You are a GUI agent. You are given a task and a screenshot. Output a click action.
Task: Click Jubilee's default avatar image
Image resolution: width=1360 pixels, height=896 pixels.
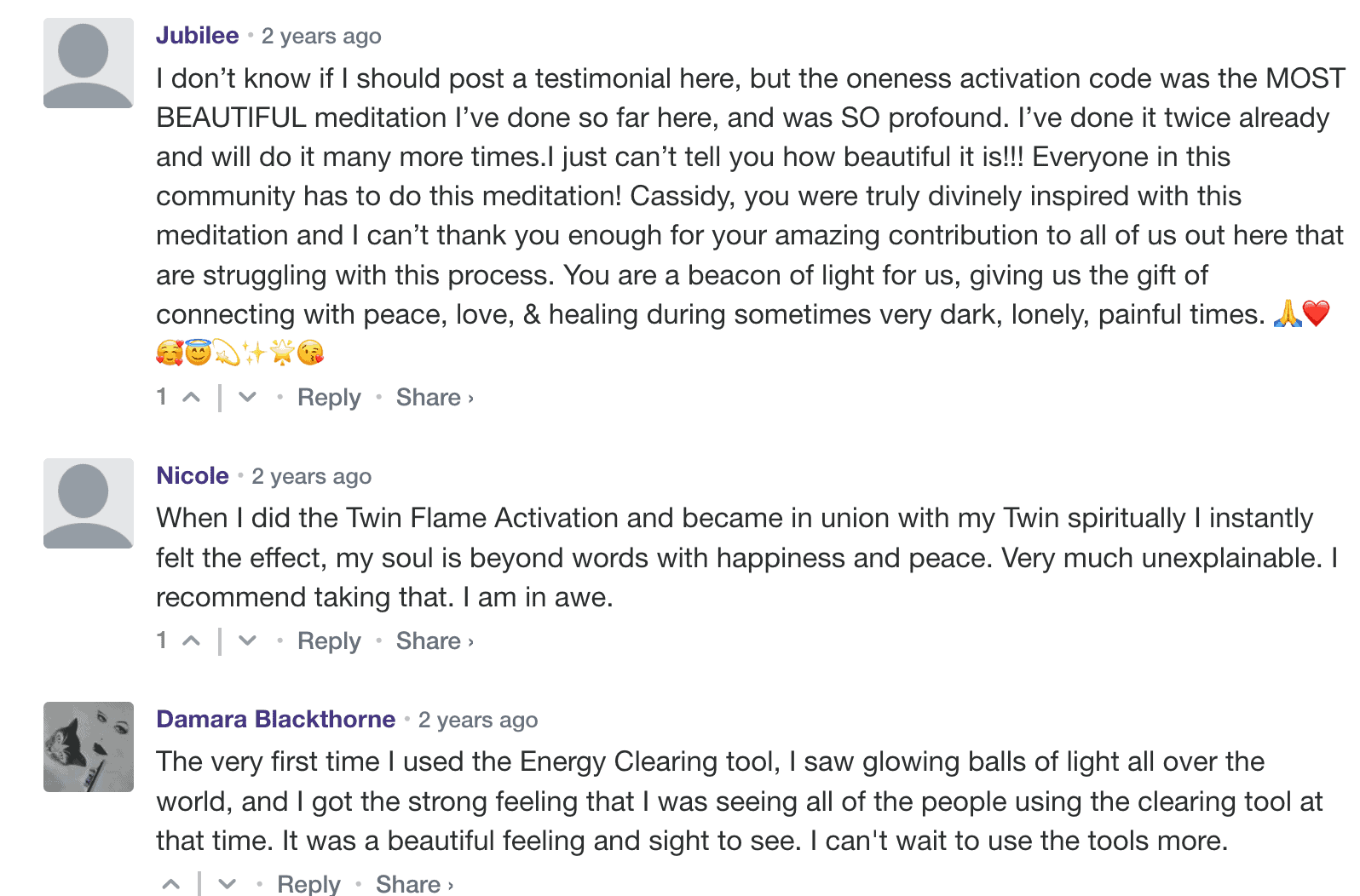click(x=89, y=63)
